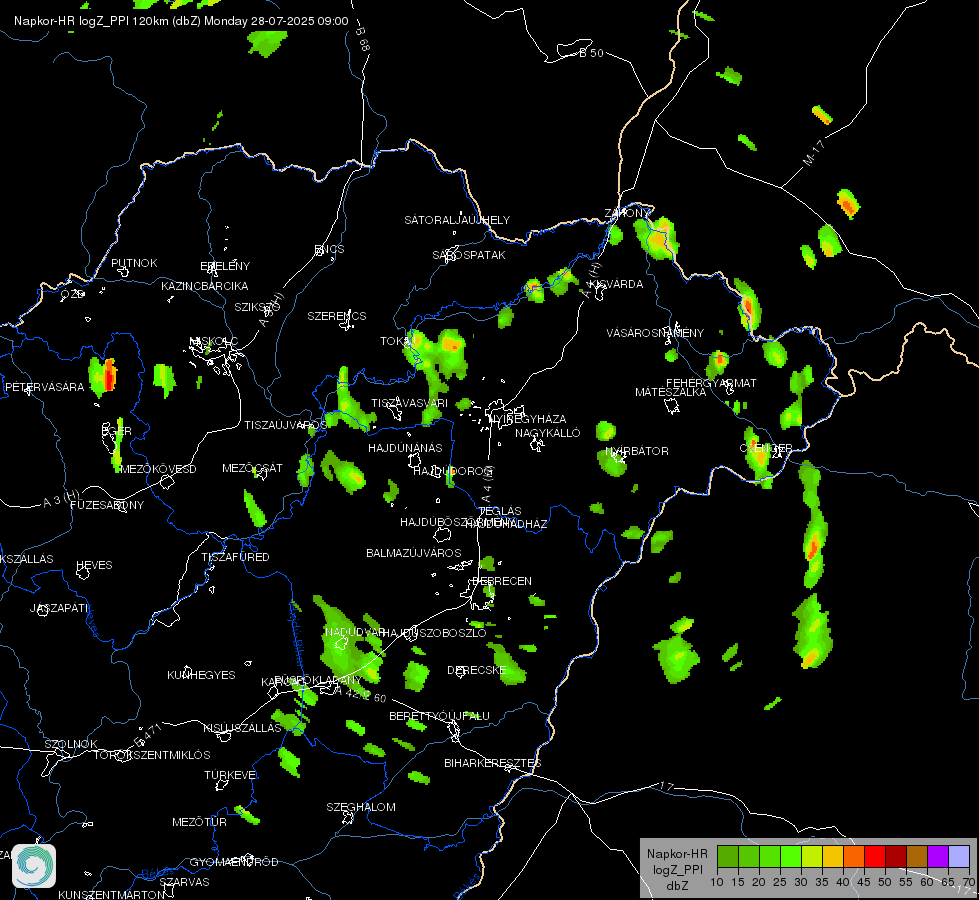Click the BALMAZÚJVÁROS city label
Viewport: 979px width, 900px height.
414,553
